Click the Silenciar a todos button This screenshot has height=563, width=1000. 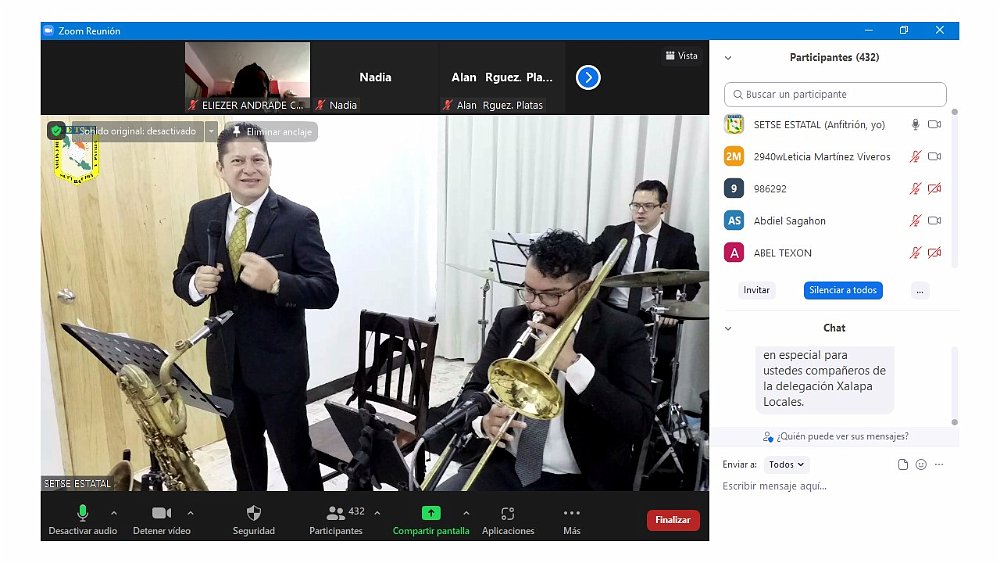click(x=842, y=290)
